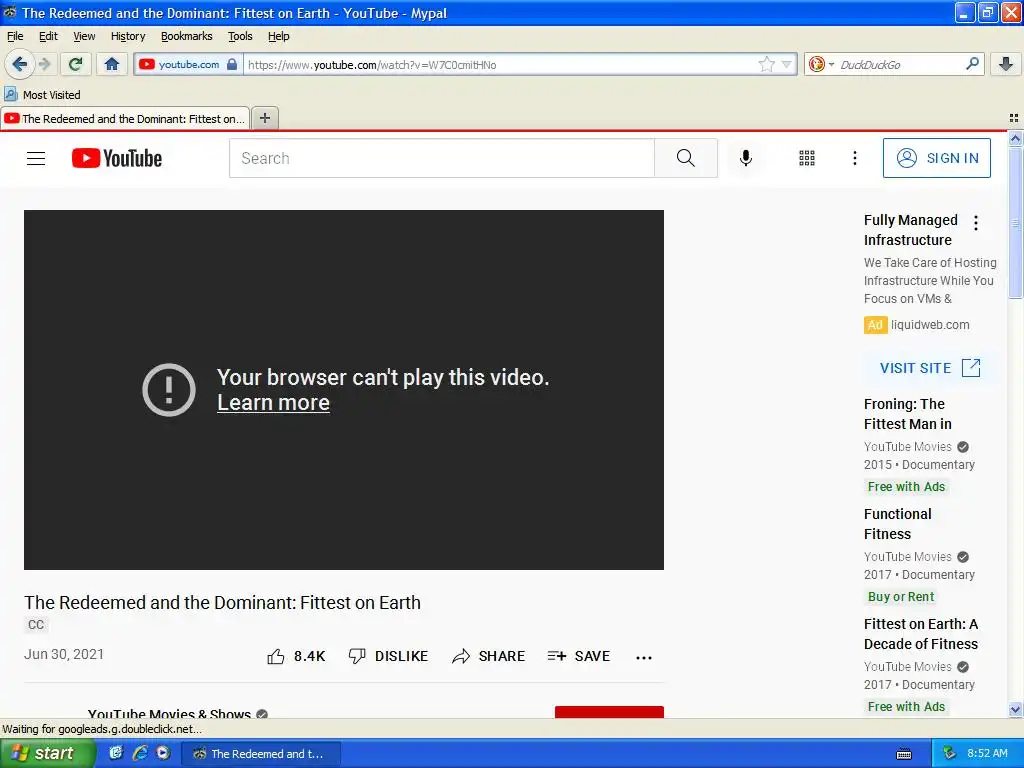This screenshot has width=1024, height=768.
Task: Focus the YouTube Search field
Action: click(x=441, y=158)
